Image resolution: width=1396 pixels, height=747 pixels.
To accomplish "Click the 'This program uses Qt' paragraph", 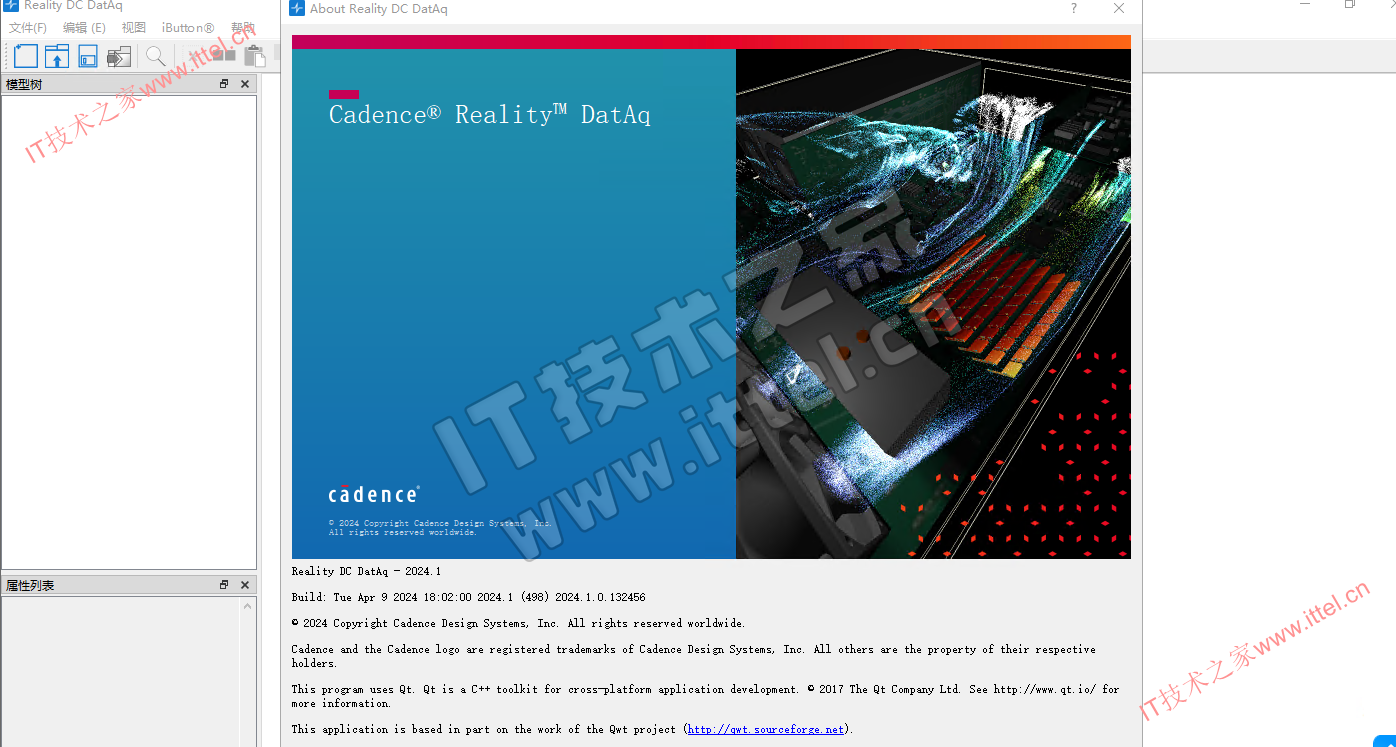I will [705, 696].
